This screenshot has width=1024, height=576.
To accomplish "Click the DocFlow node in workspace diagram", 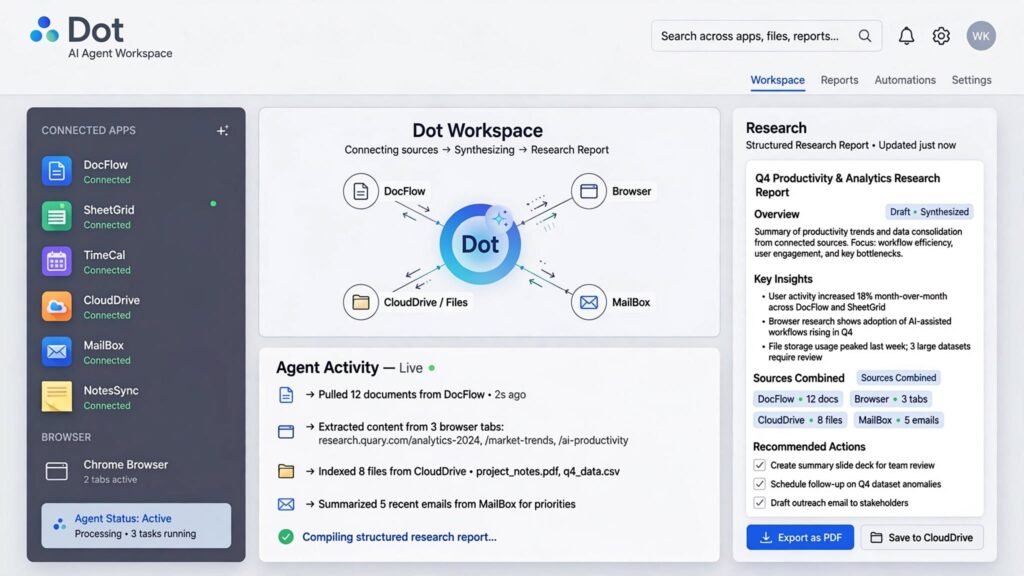I will coord(360,191).
